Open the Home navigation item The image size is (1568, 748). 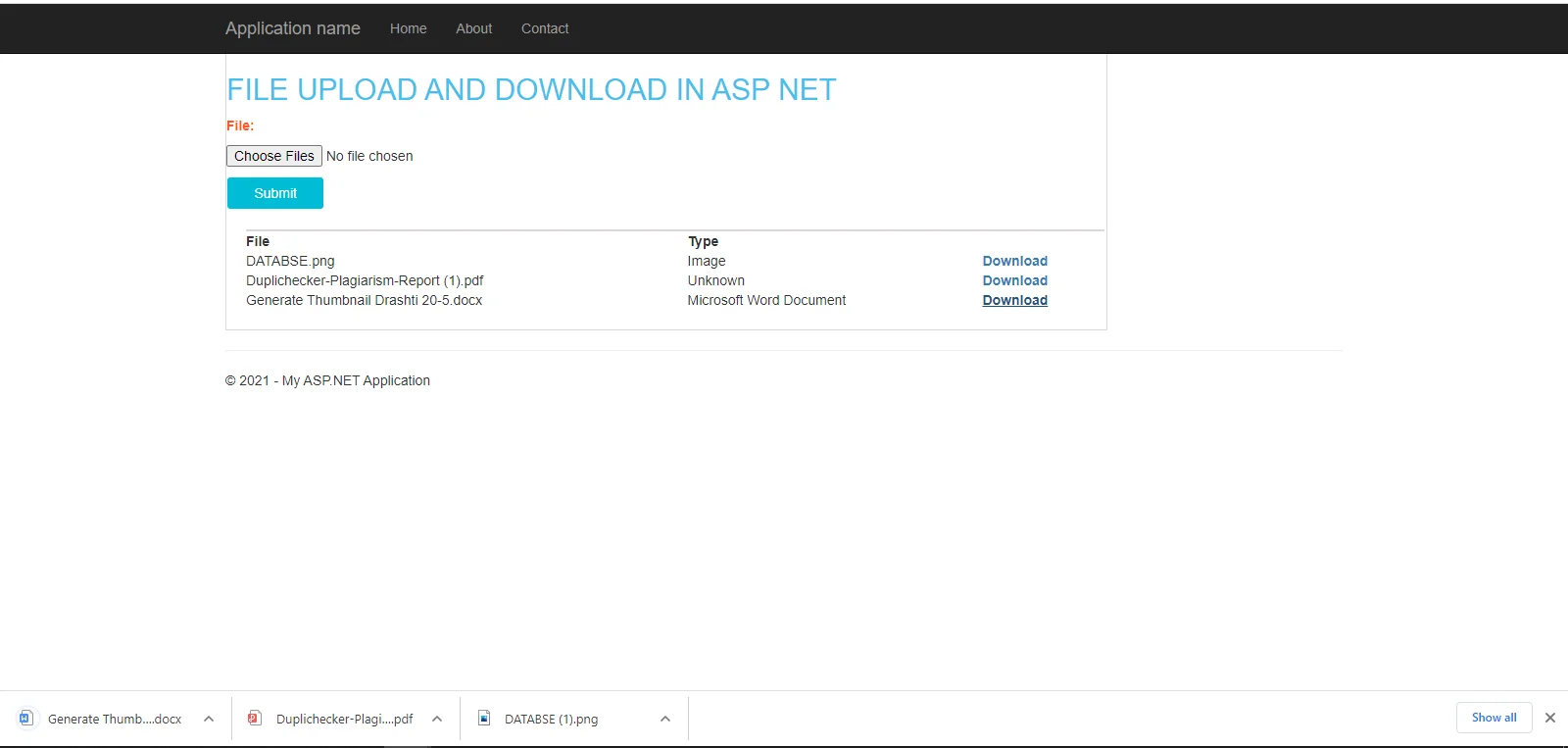[408, 28]
